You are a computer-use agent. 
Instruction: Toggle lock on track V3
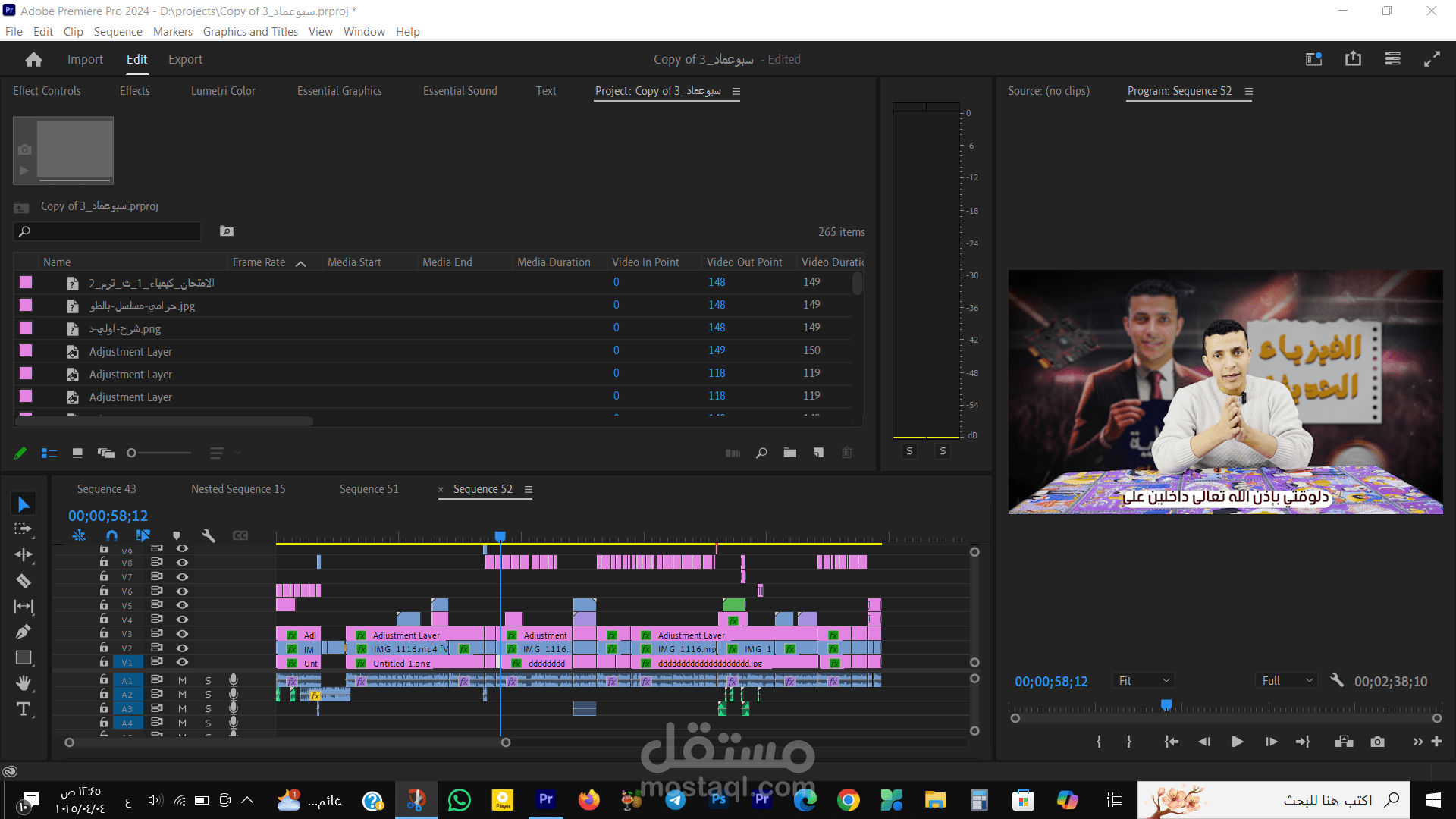coord(104,633)
